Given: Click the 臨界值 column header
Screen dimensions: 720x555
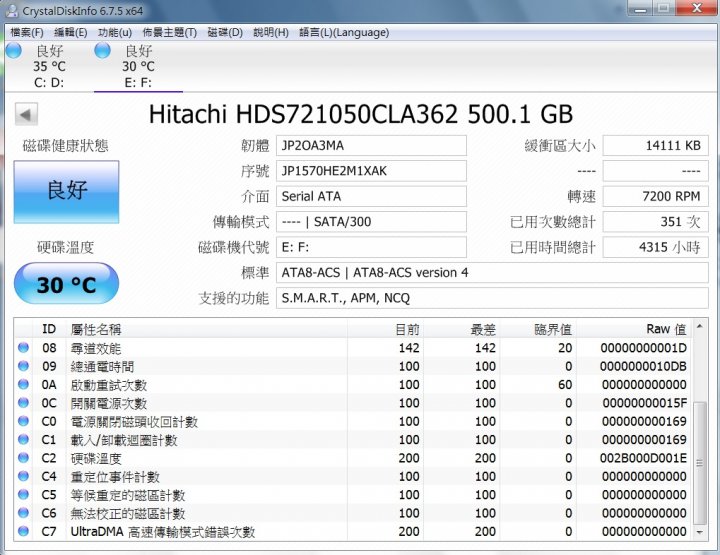Looking at the screenshot, I should pos(538,329).
